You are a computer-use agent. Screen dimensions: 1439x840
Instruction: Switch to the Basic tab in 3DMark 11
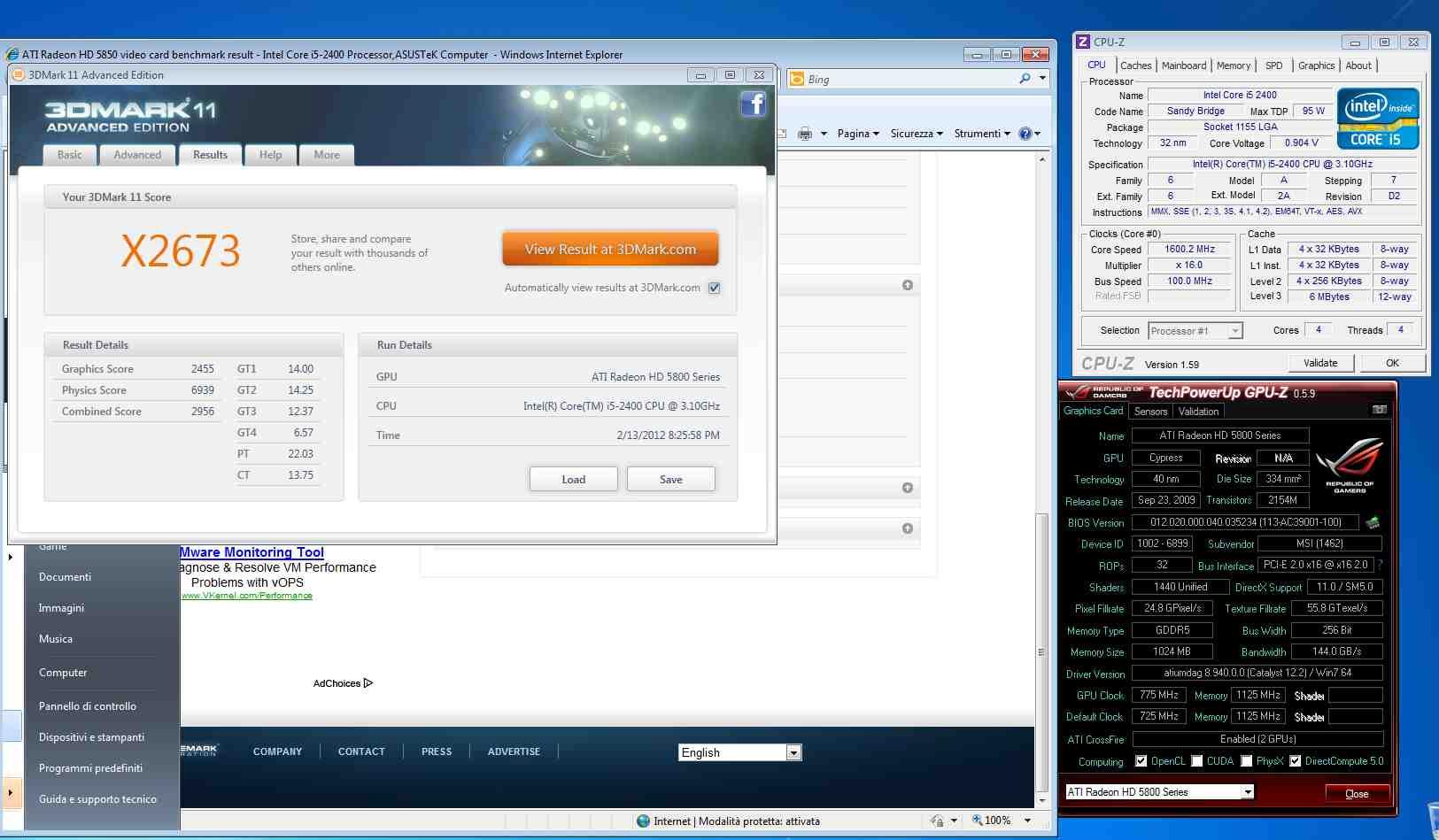[x=70, y=155]
